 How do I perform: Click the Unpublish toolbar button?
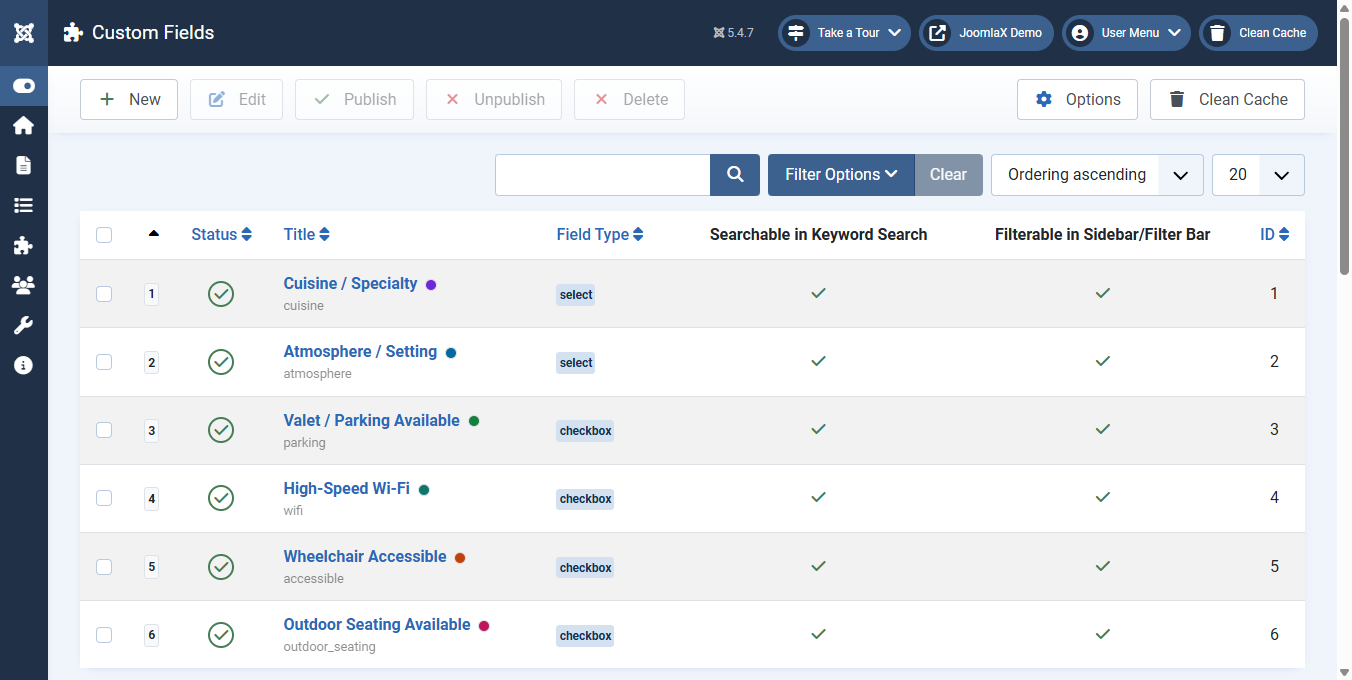pyautogui.click(x=494, y=100)
